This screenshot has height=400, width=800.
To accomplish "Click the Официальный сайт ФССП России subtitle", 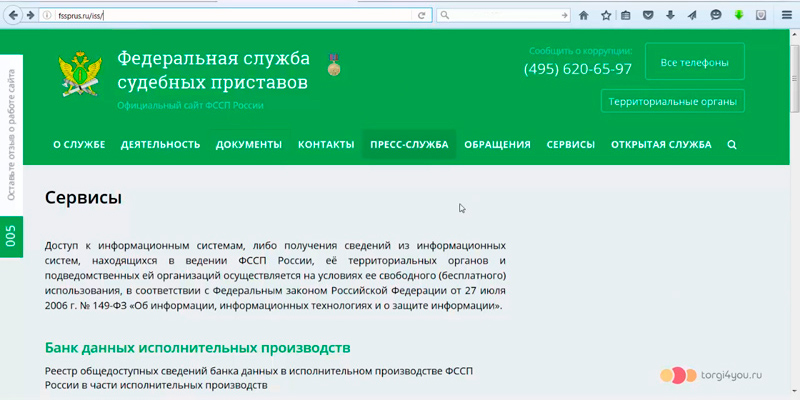I will click(x=190, y=106).
